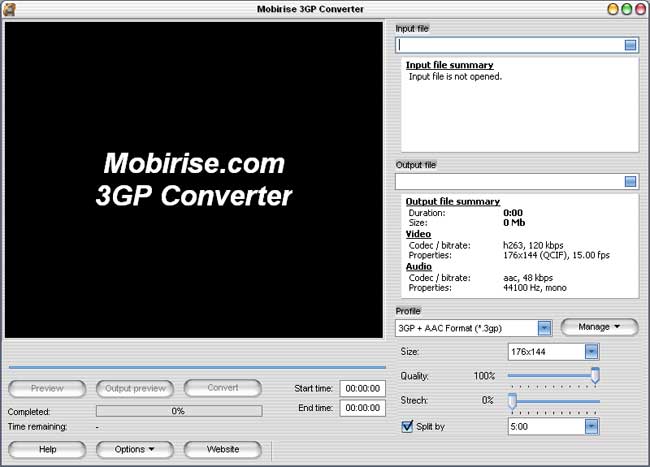This screenshot has height=467, width=650.
Task: Open the Manage dropdown button
Action: coord(599,327)
